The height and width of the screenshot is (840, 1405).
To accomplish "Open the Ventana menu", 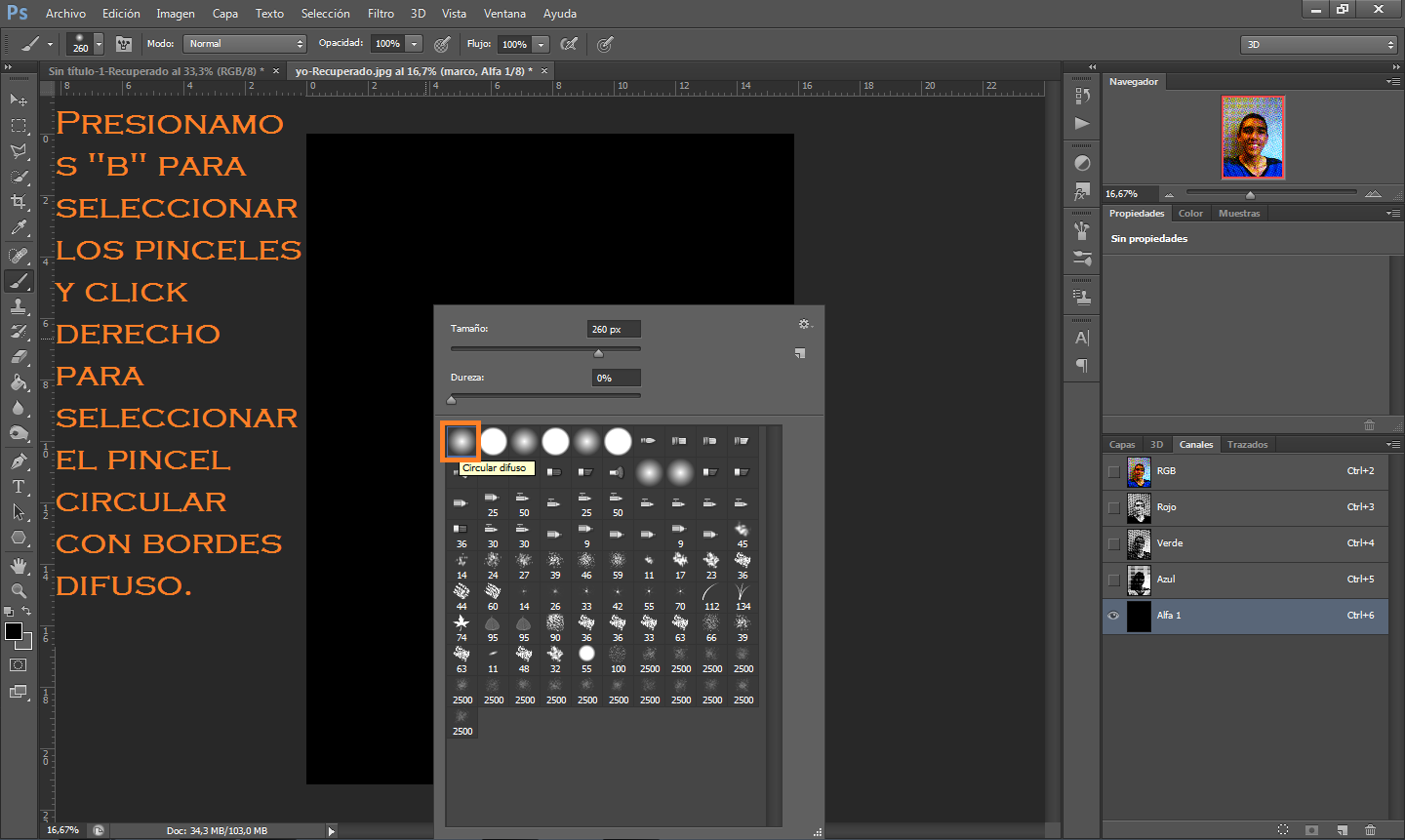I will pyautogui.click(x=504, y=14).
